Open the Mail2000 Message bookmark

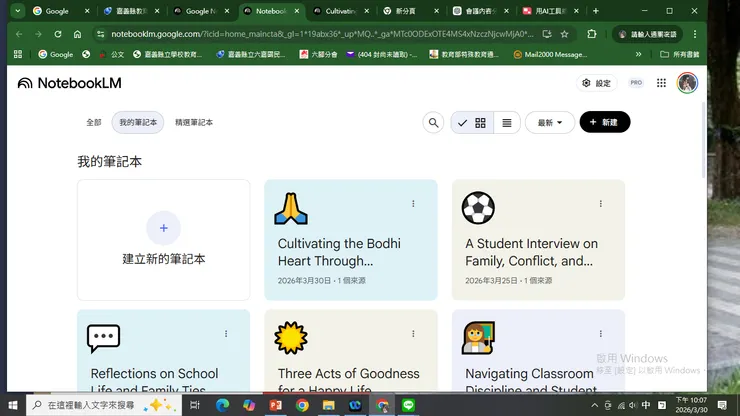tap(550, 54)
